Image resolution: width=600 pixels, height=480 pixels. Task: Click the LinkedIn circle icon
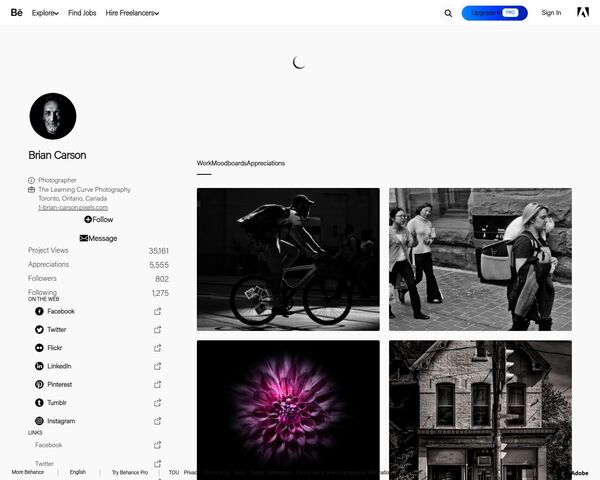tap(40, 366)
